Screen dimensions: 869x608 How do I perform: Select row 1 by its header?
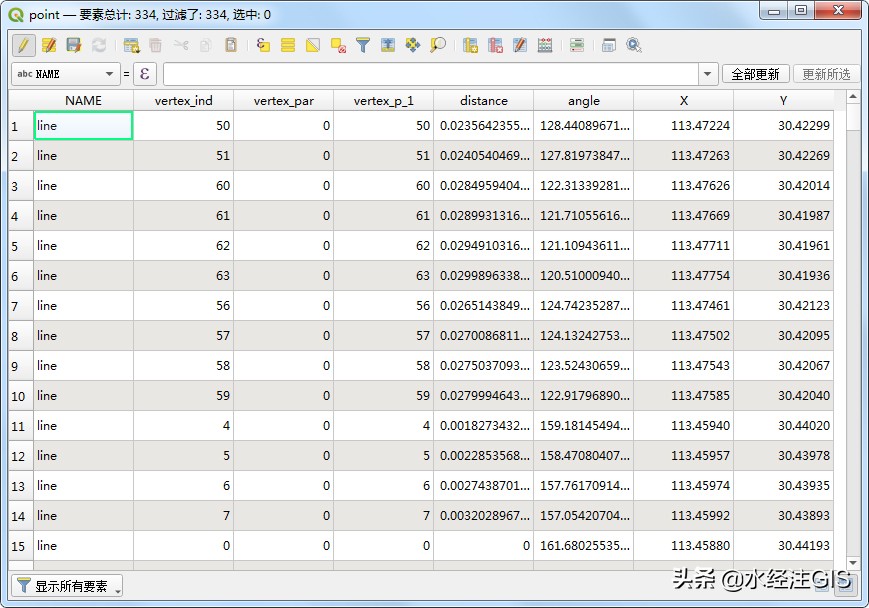click(x=21, y=126)
